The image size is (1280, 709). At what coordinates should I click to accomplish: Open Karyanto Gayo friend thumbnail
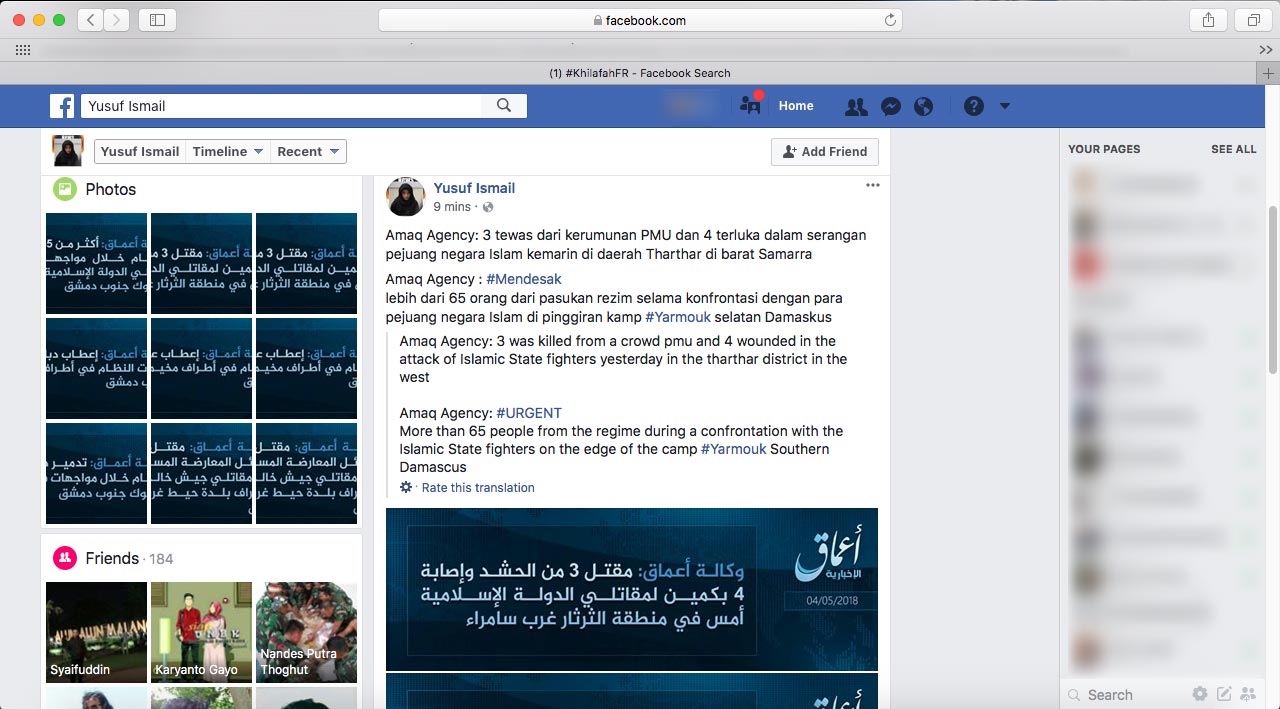[201, 632]
